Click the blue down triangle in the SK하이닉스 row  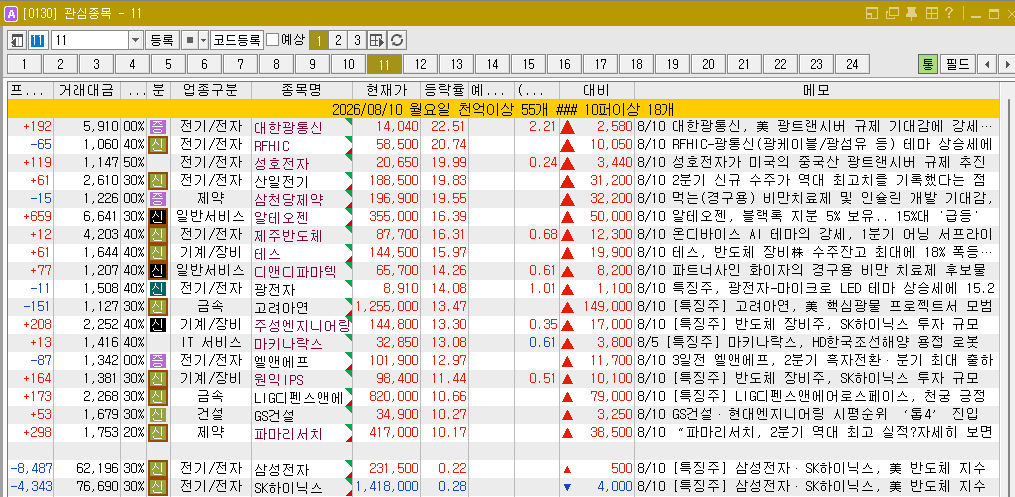click(568, 487)
